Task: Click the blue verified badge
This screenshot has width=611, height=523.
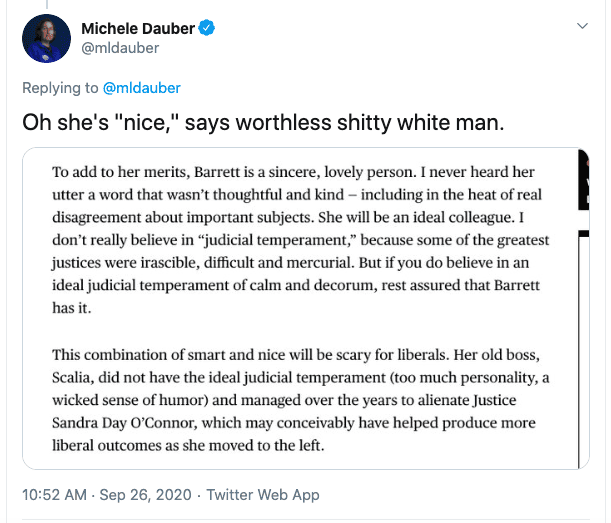Action: (206, 28)
